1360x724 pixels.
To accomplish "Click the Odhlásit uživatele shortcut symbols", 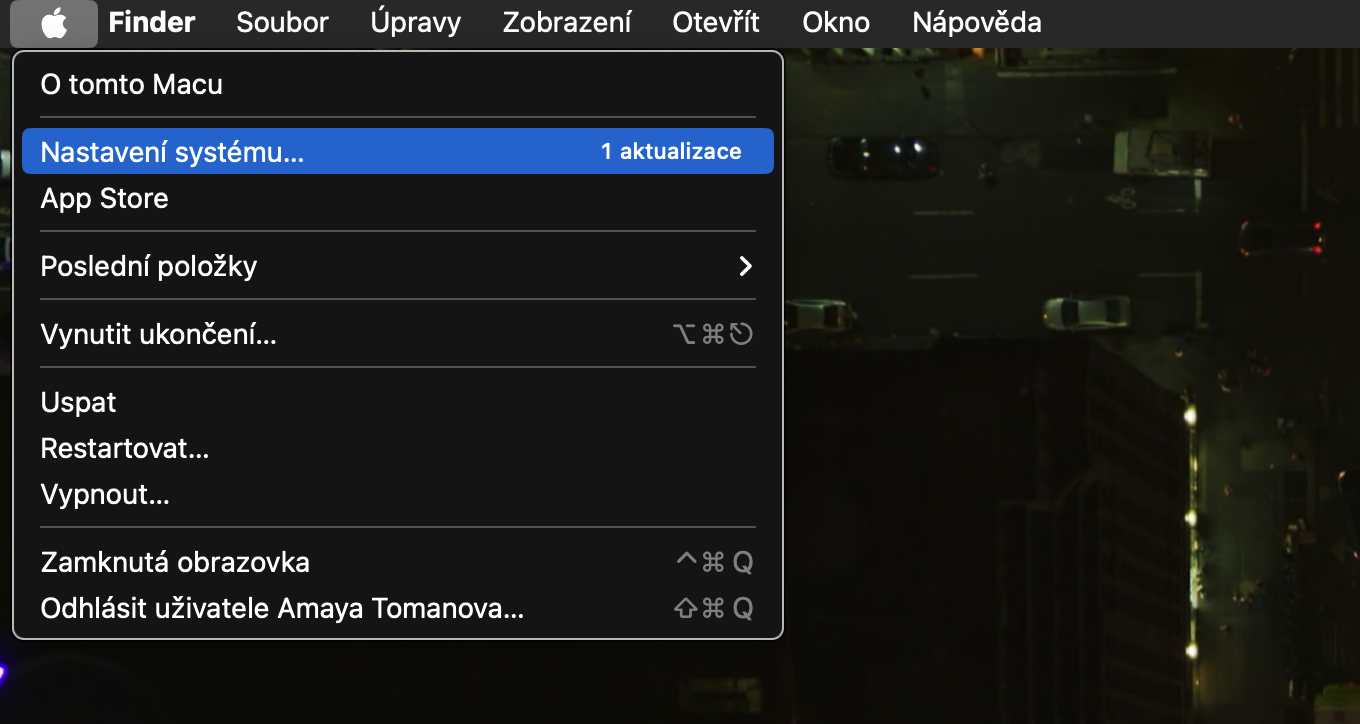I will point(714,608).
